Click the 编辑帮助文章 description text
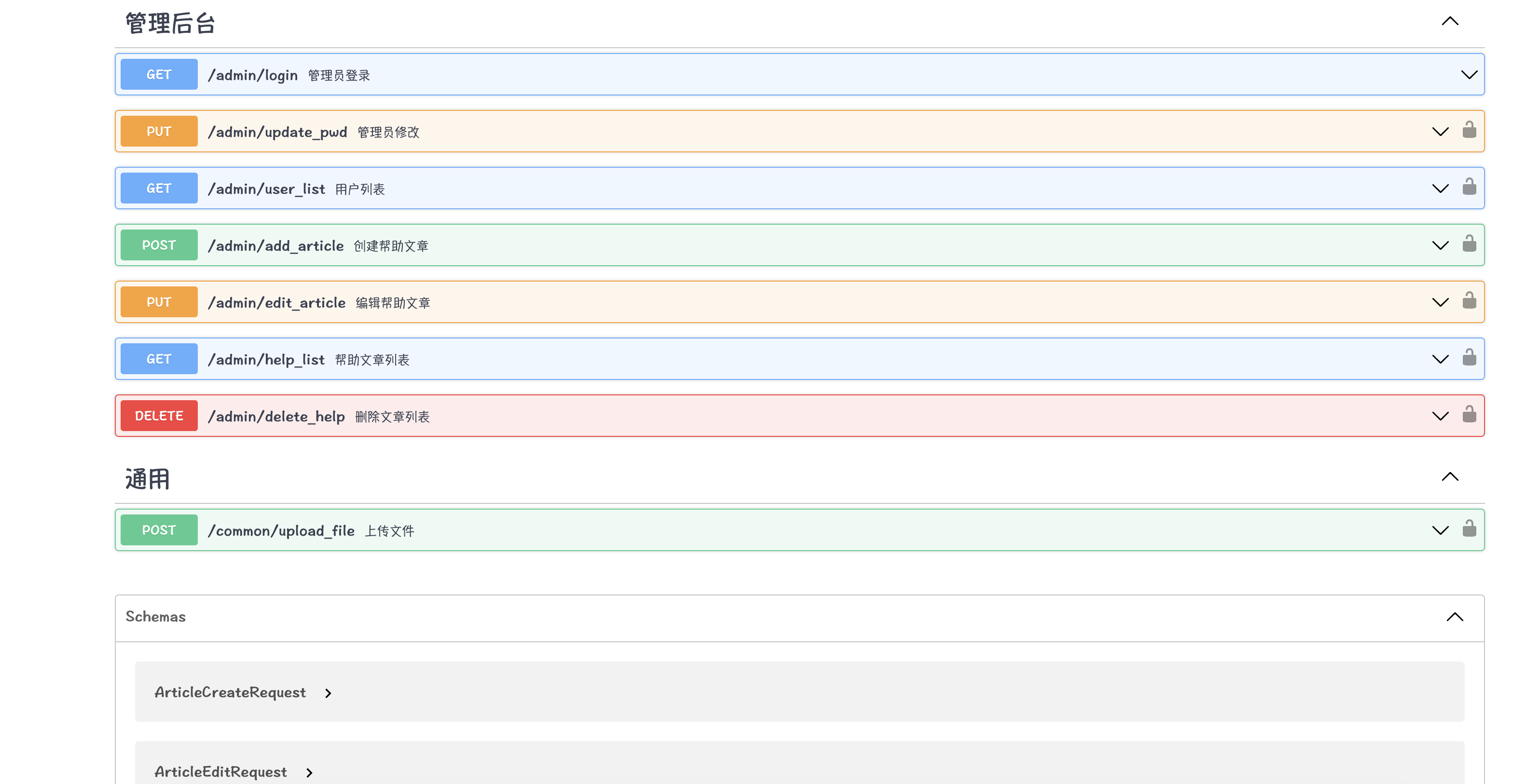The width and height of the screenshot is (1540, 784). (393, 302)
